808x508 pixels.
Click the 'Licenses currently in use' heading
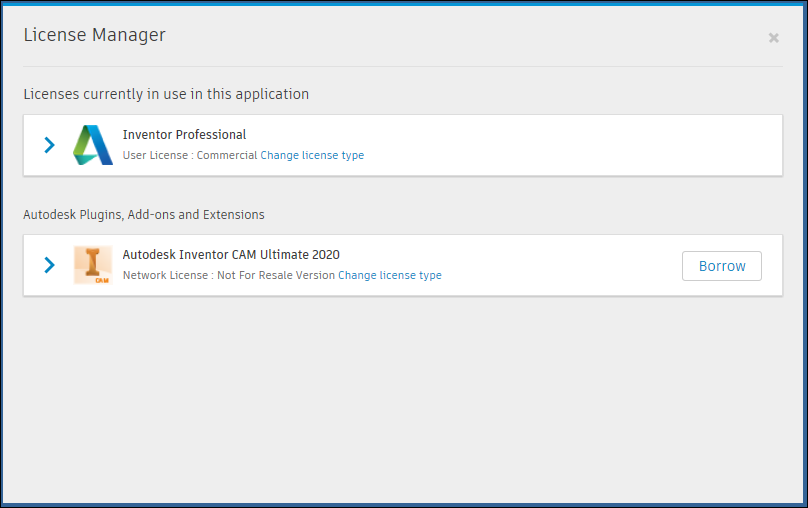(166, 94)
